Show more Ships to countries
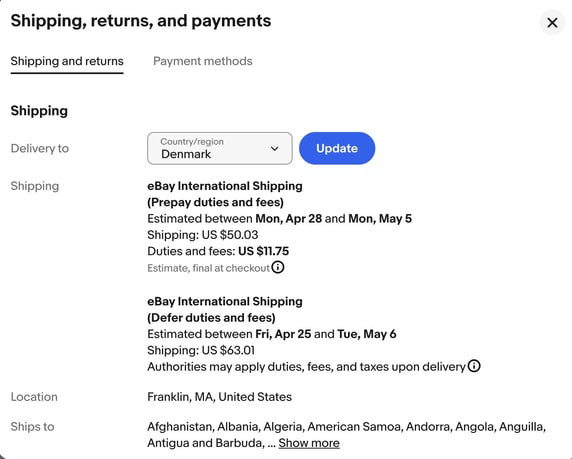 (x=309, y=443)
